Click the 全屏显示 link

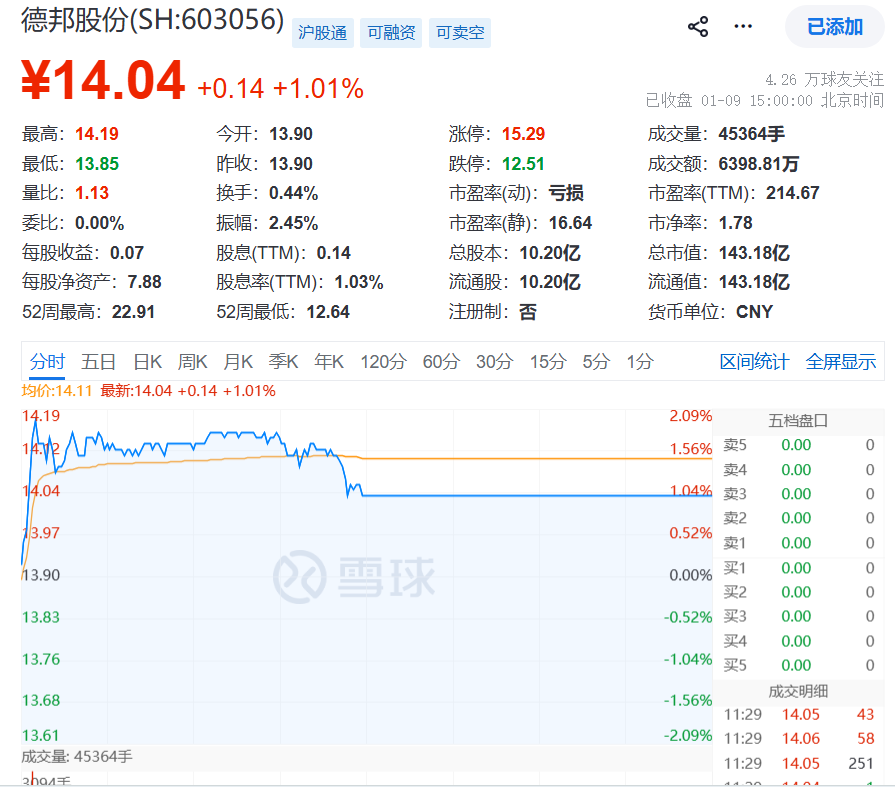point(841,362)
